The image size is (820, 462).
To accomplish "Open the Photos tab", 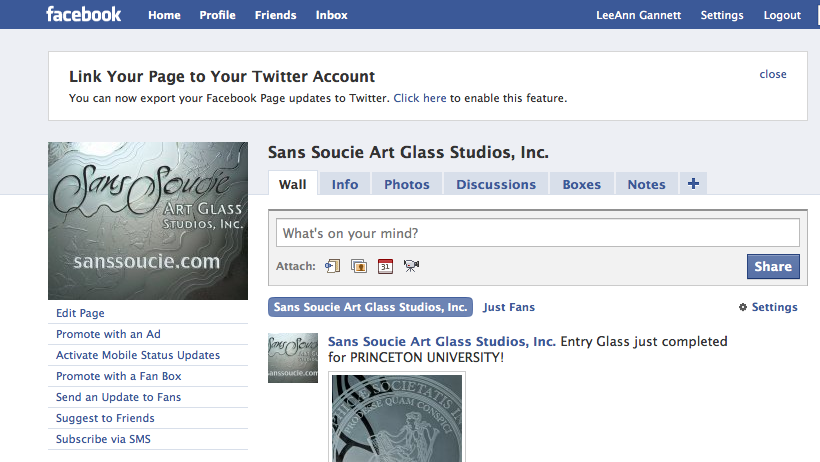I will (x=407, y=184).
